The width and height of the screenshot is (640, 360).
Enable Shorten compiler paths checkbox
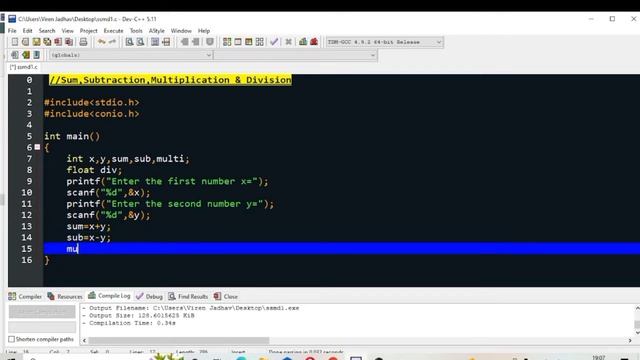pyautogui.click(x=11, y=339)
